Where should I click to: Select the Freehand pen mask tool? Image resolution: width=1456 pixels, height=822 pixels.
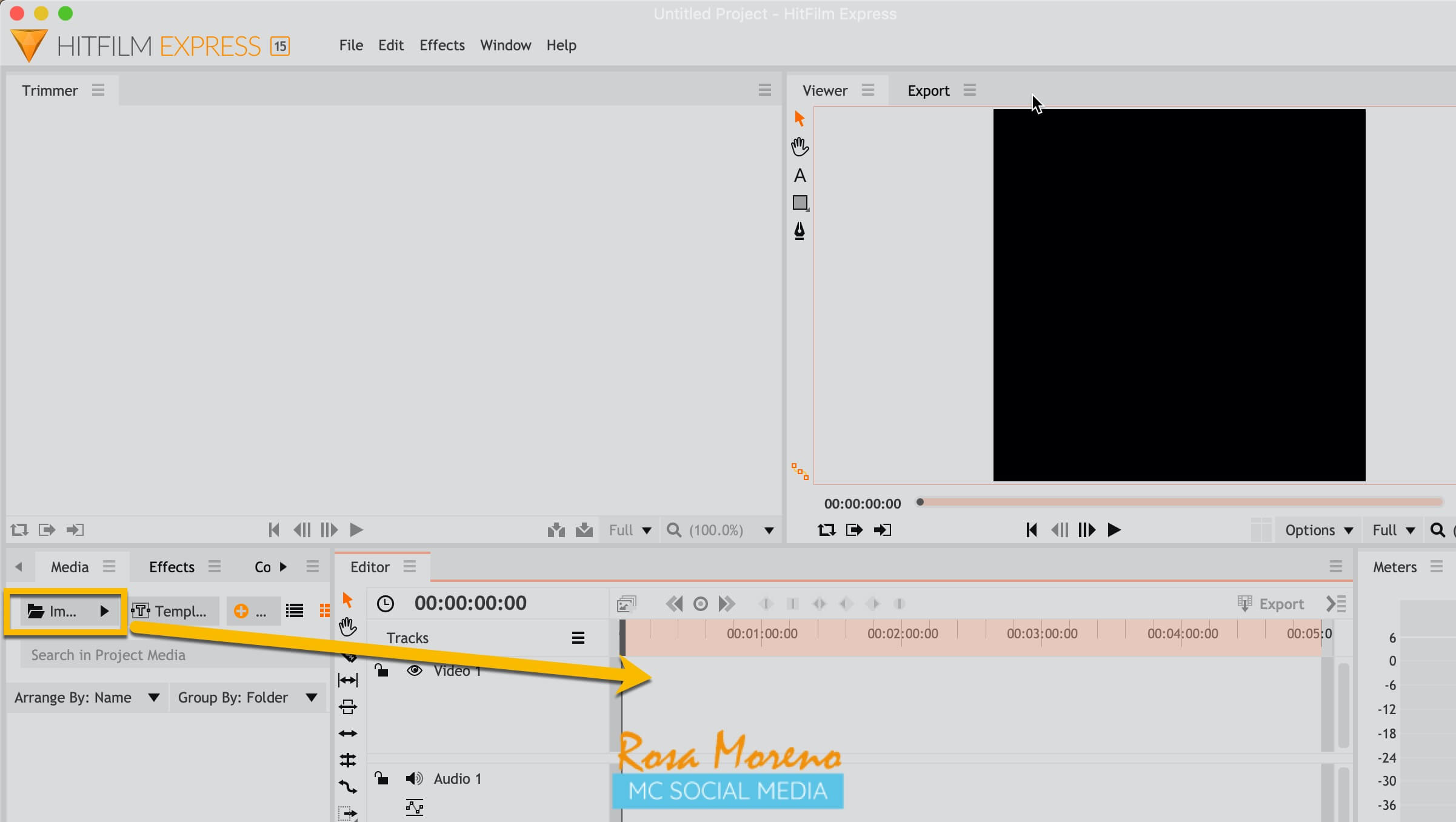click(x=800, y=231)
